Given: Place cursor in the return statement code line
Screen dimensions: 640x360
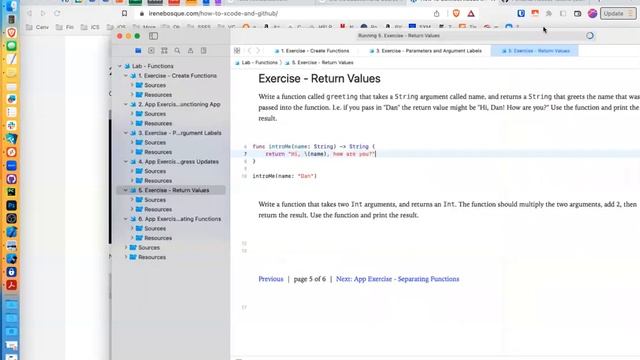Looking at the screenshot, I should (x=320, y=154).
